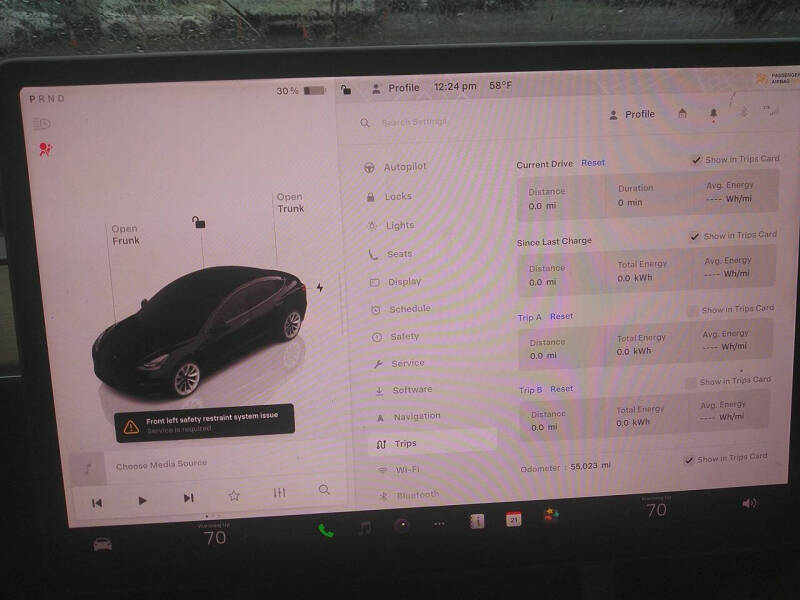This screenshot has height=600, width=800.
Task: Rename Trip A label
Action: click(529, 317)
